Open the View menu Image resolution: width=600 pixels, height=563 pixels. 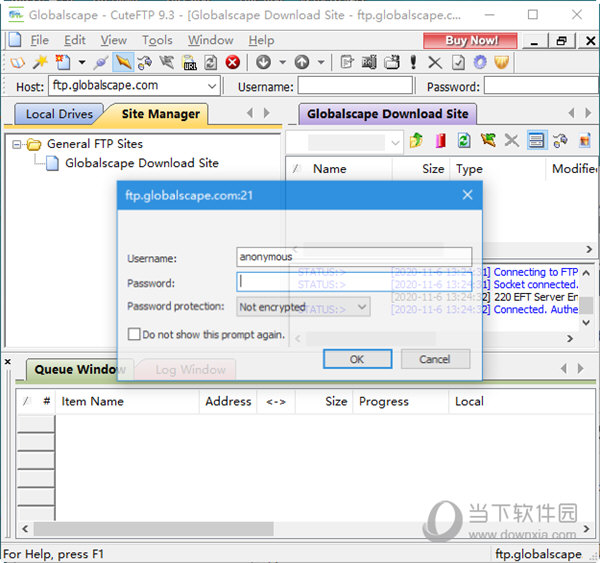(114, 40)
